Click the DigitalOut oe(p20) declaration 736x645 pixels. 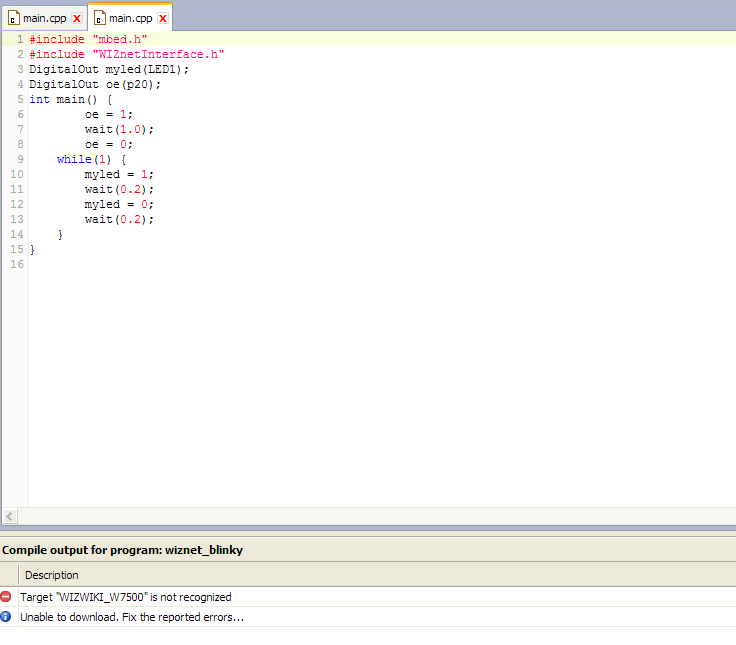point(95,84)
